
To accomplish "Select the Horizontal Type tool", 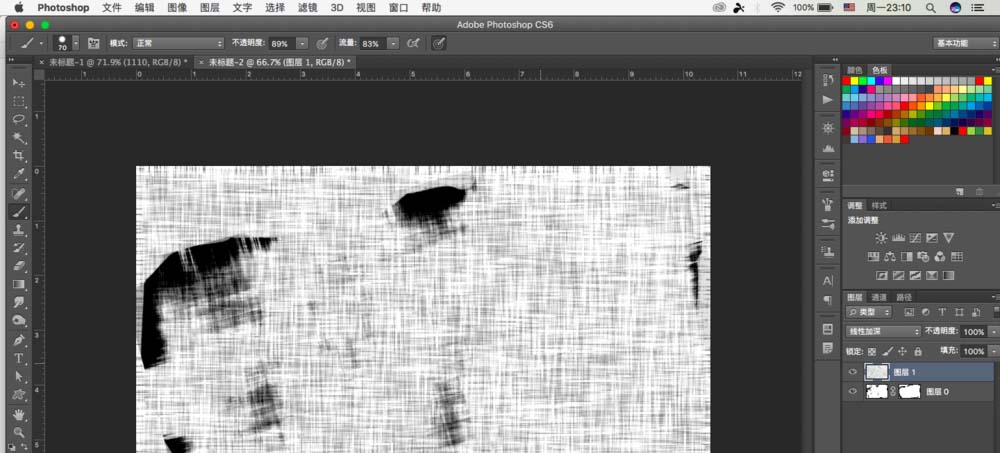I will 19,358.
